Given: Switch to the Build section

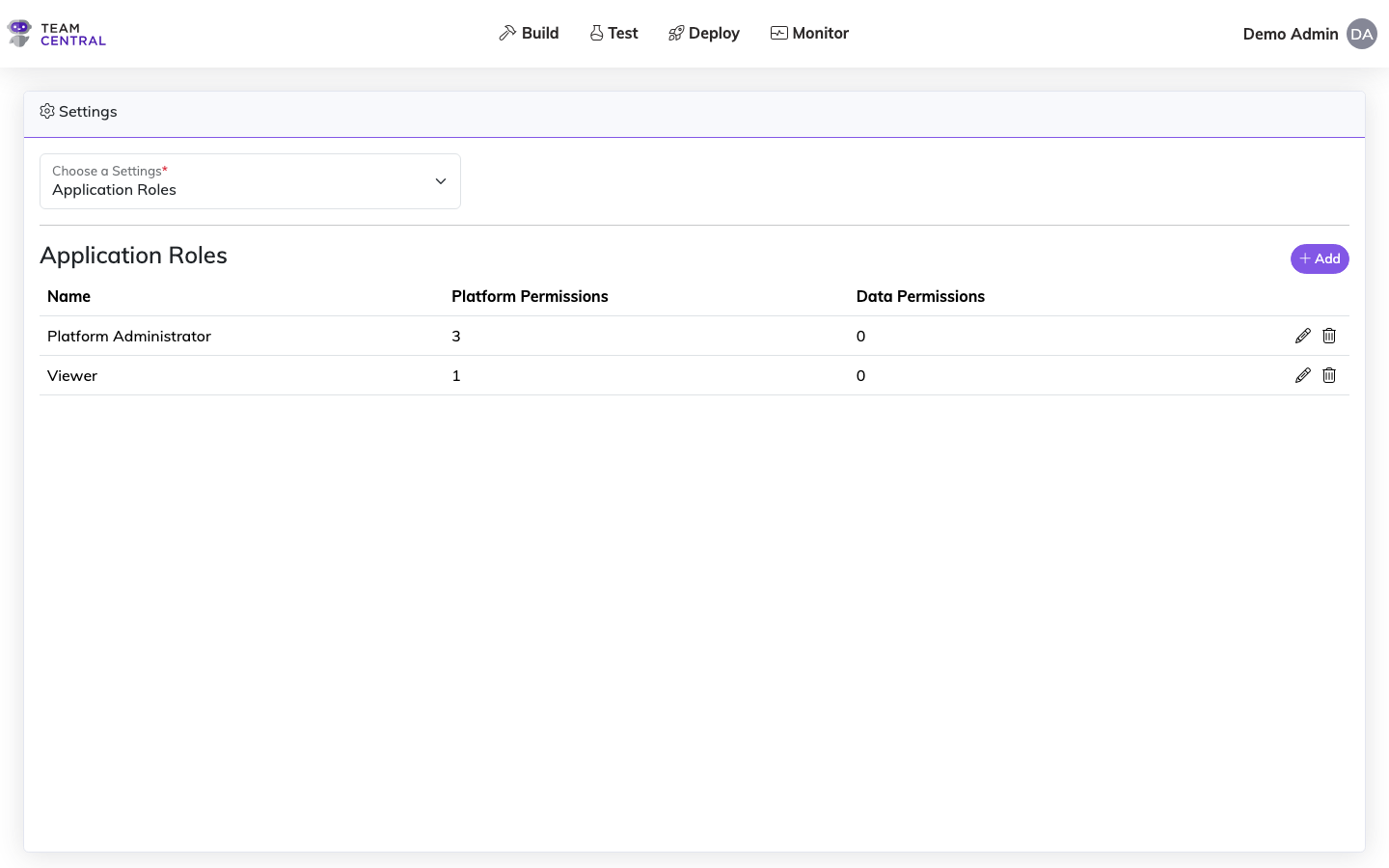Looking at the screenshot, I should [x=529, y=32].
